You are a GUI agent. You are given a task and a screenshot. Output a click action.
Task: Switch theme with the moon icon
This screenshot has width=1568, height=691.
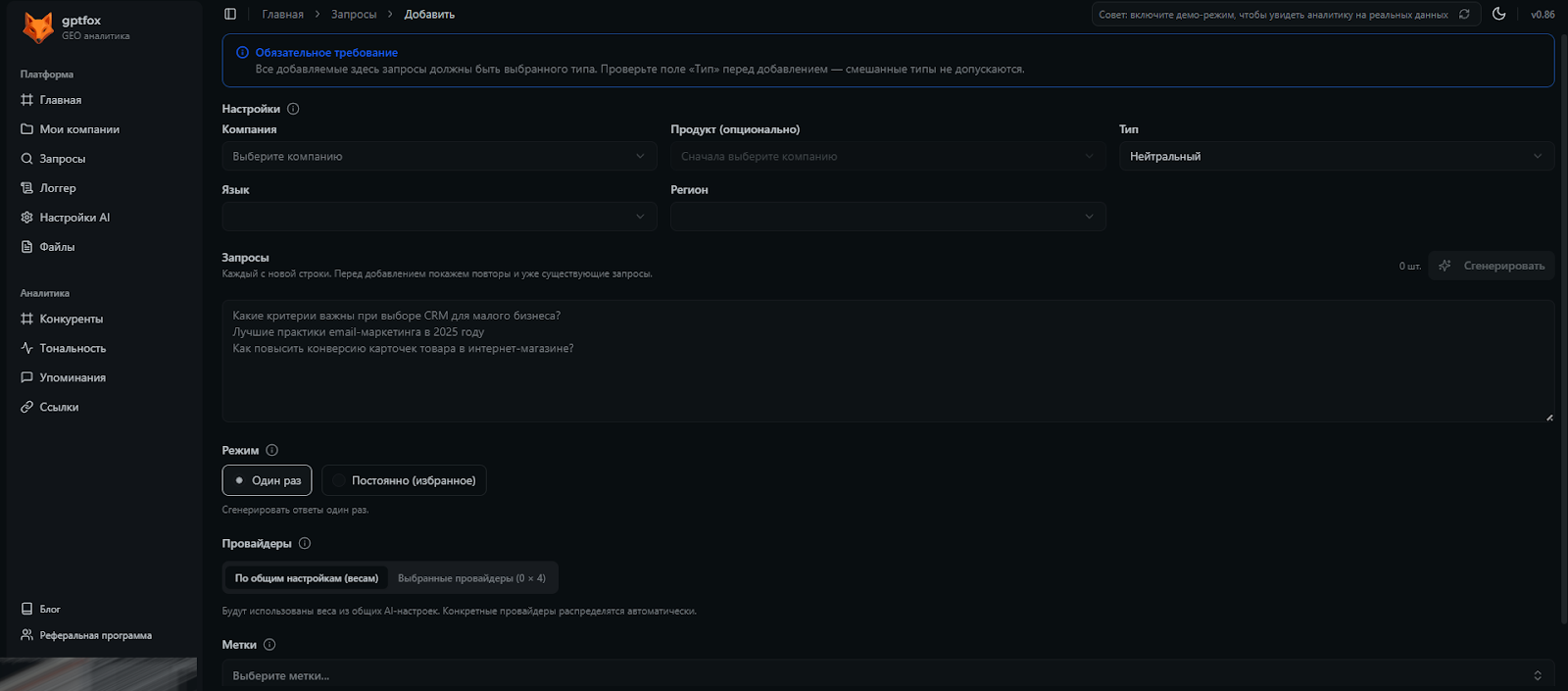click(x=1498, y=14)
